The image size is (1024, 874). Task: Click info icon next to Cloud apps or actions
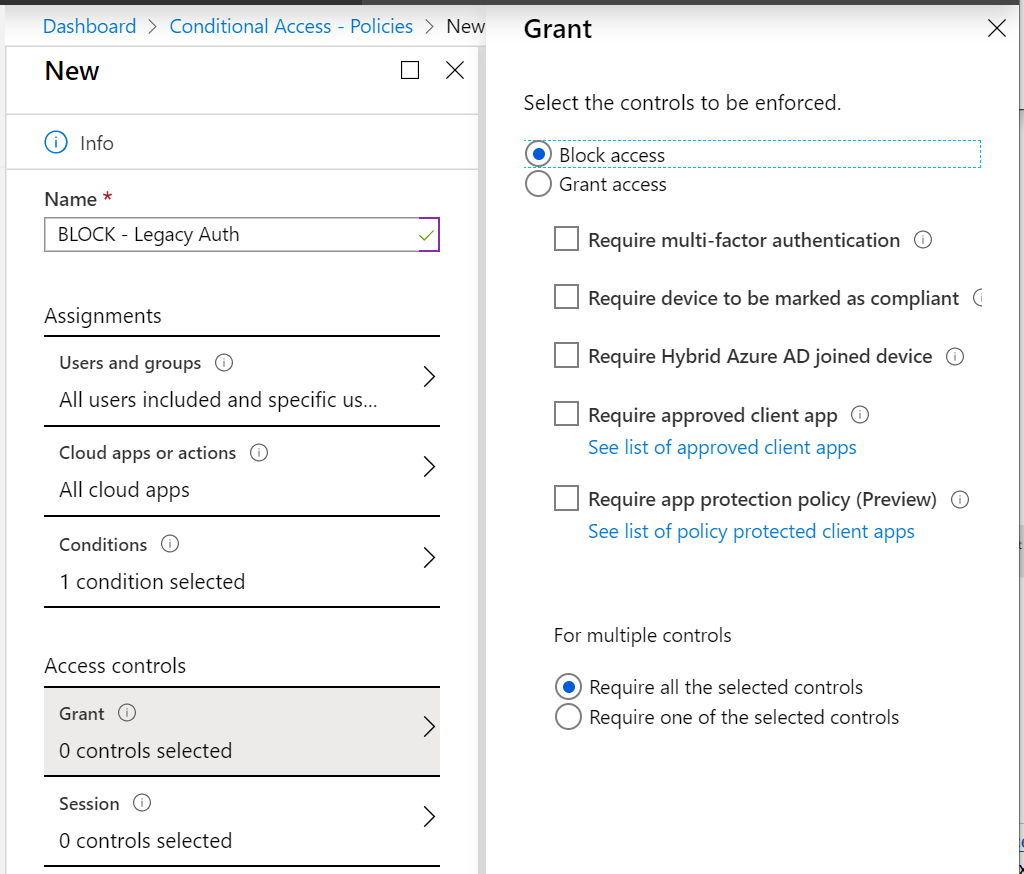tap(259, 453)
